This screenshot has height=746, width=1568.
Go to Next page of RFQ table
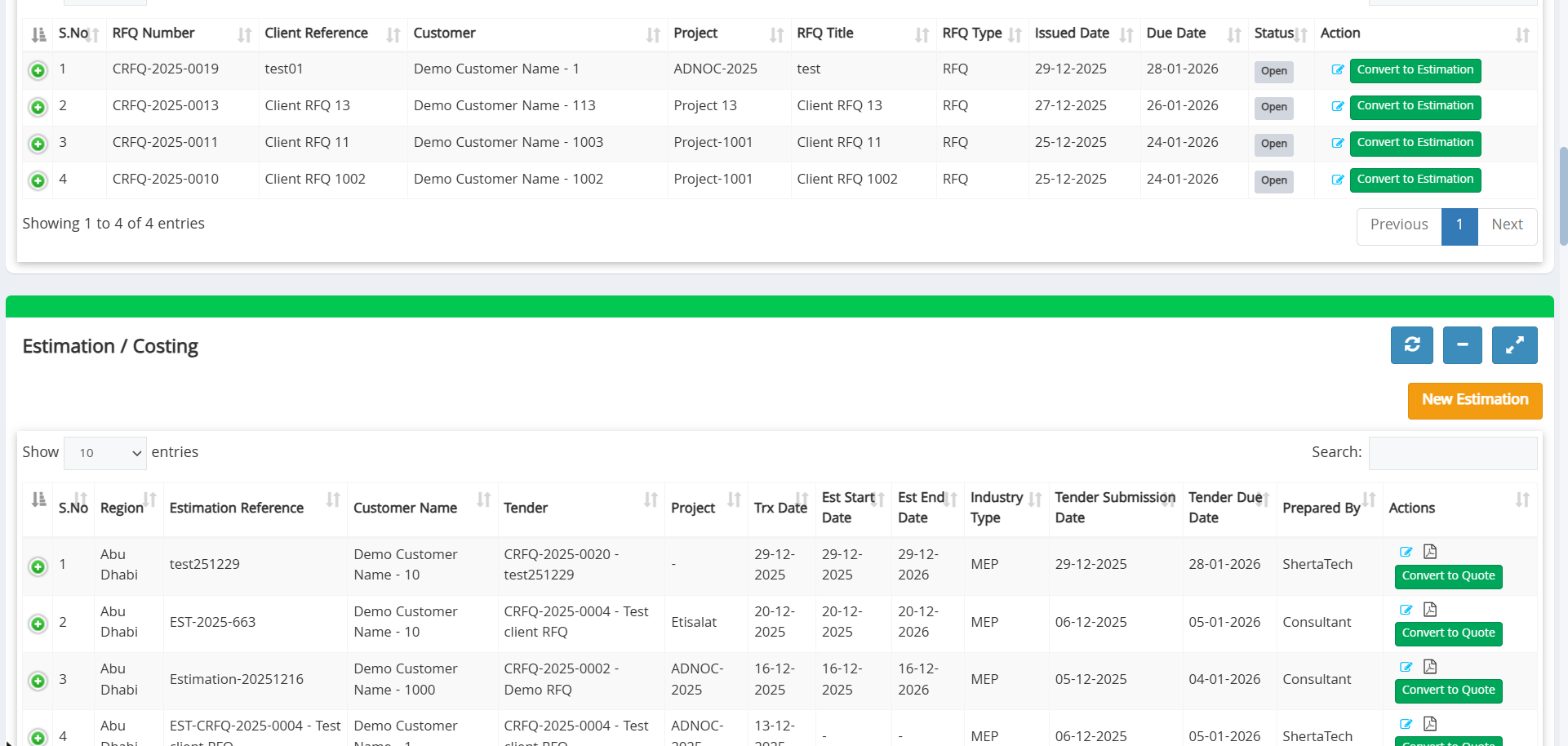click(1507, 226)
